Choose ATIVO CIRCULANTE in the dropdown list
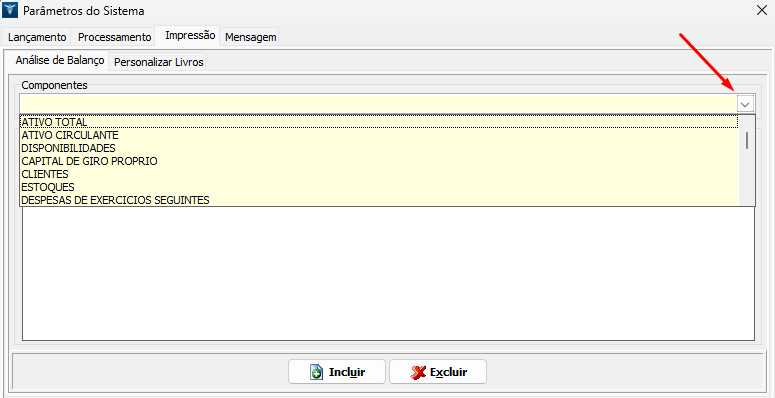Screen dimensions: 775x398 379,135
